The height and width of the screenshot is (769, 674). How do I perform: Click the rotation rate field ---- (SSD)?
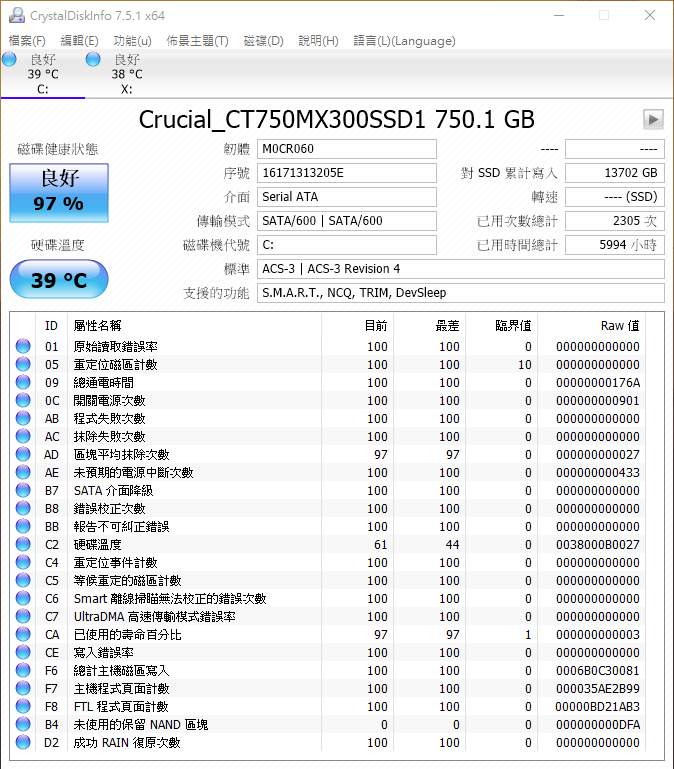point(615,197)
